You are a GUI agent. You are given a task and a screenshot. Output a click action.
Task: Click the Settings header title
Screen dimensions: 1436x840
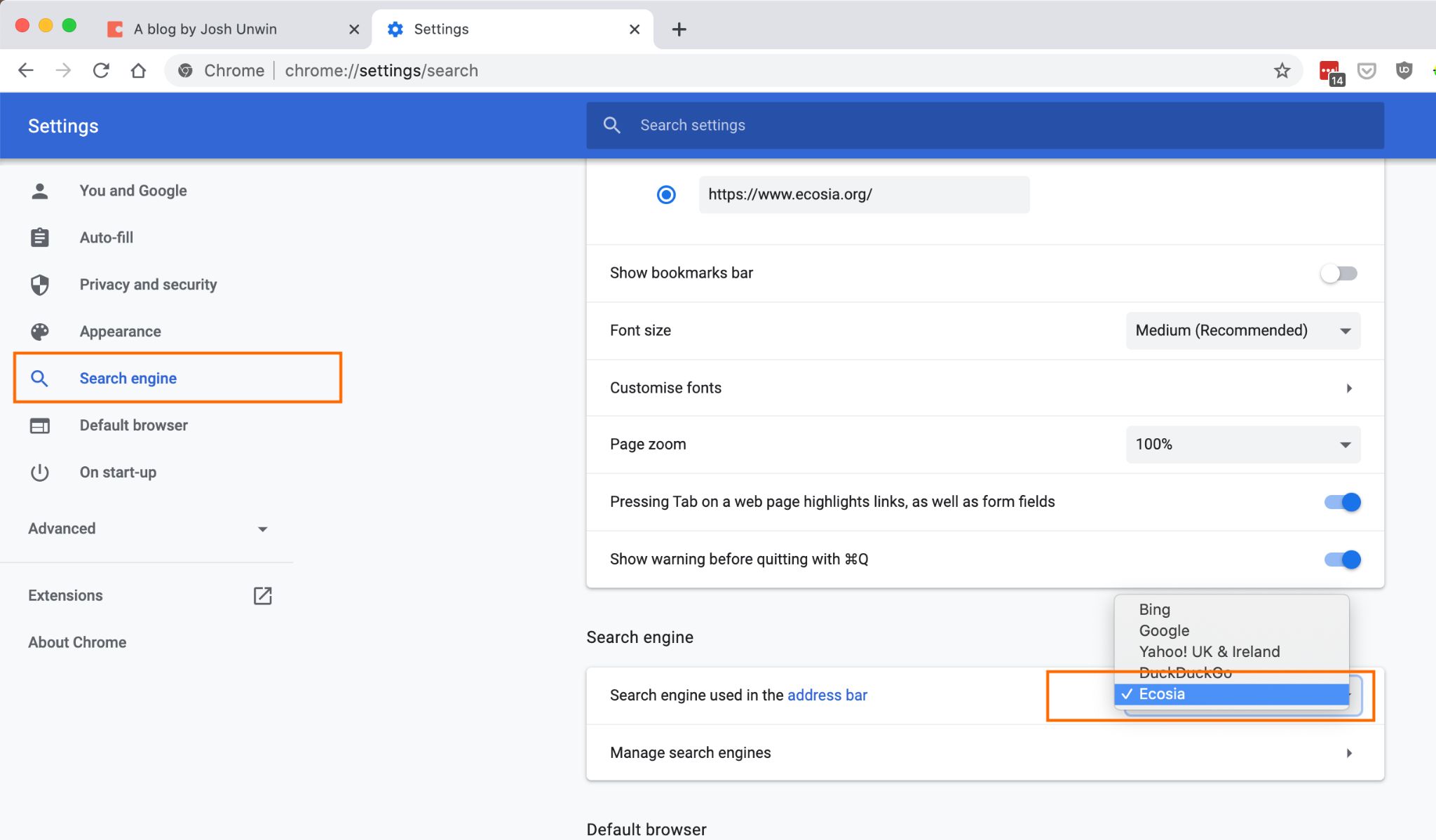click(63, 126)
